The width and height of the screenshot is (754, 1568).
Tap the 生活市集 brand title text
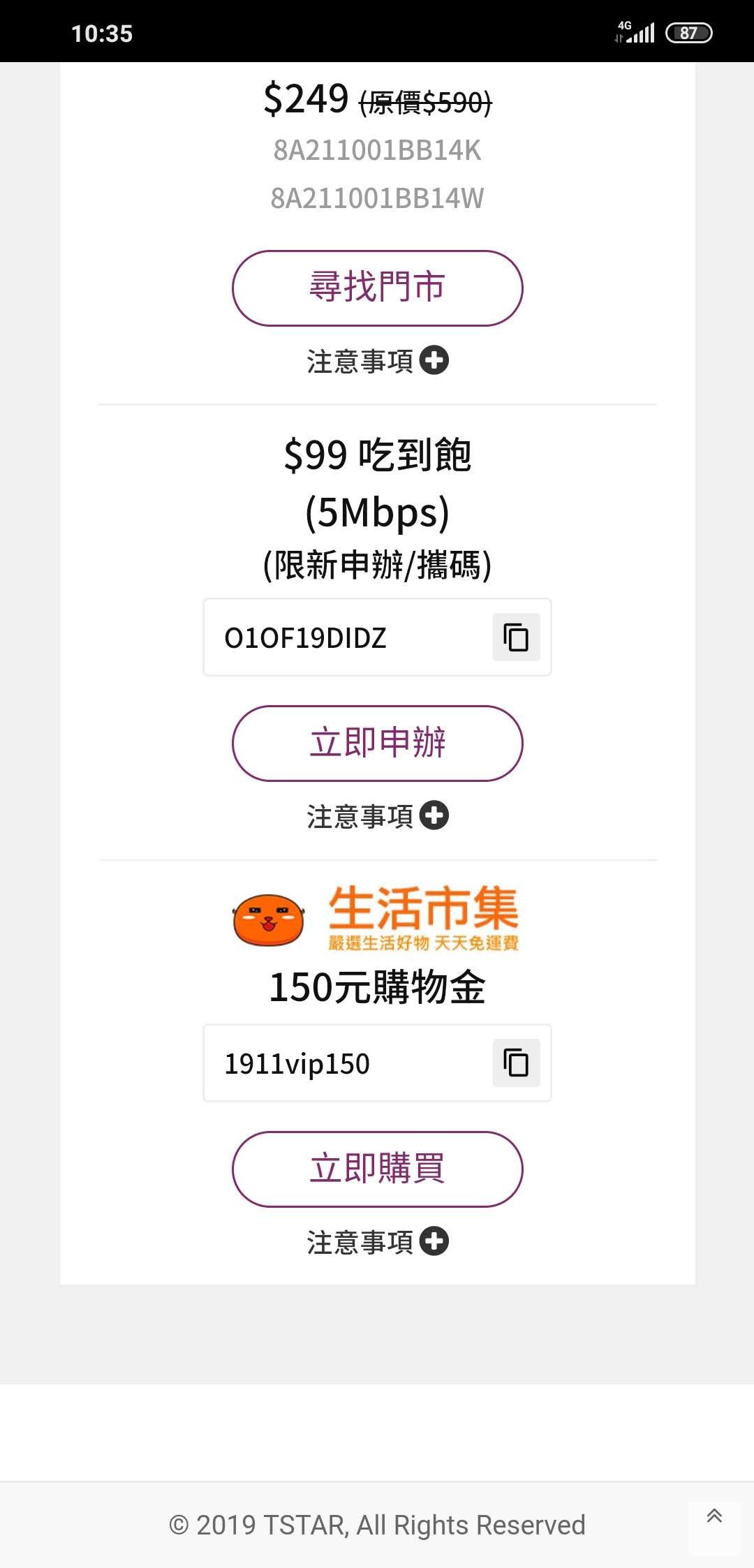coord(424,908)
